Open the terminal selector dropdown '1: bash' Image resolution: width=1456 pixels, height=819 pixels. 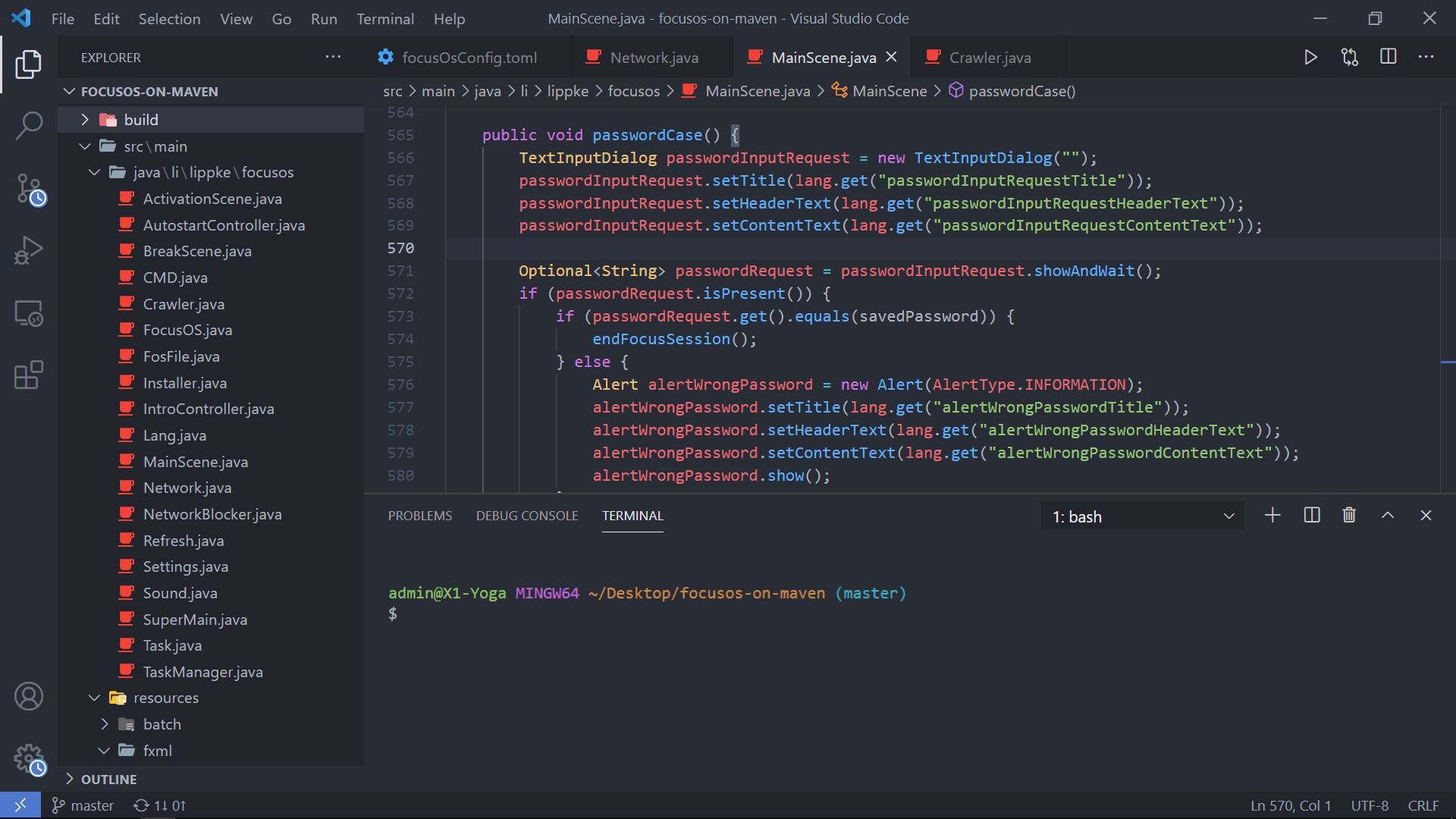pos(1143,516)
